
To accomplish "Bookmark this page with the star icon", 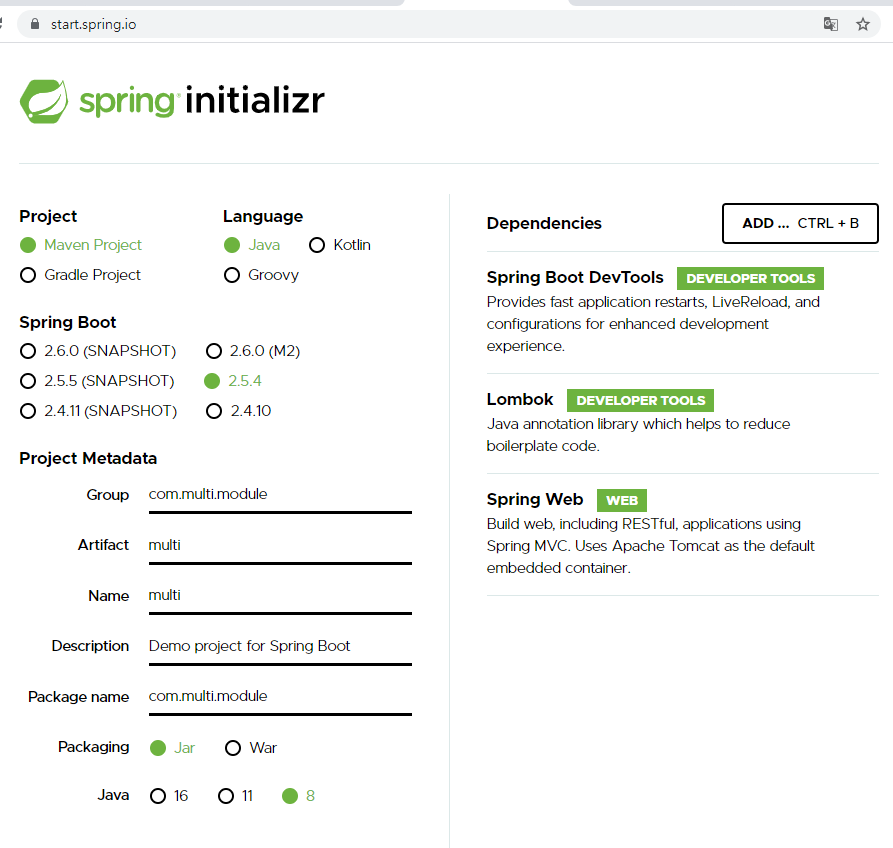I will coord(863,24).
